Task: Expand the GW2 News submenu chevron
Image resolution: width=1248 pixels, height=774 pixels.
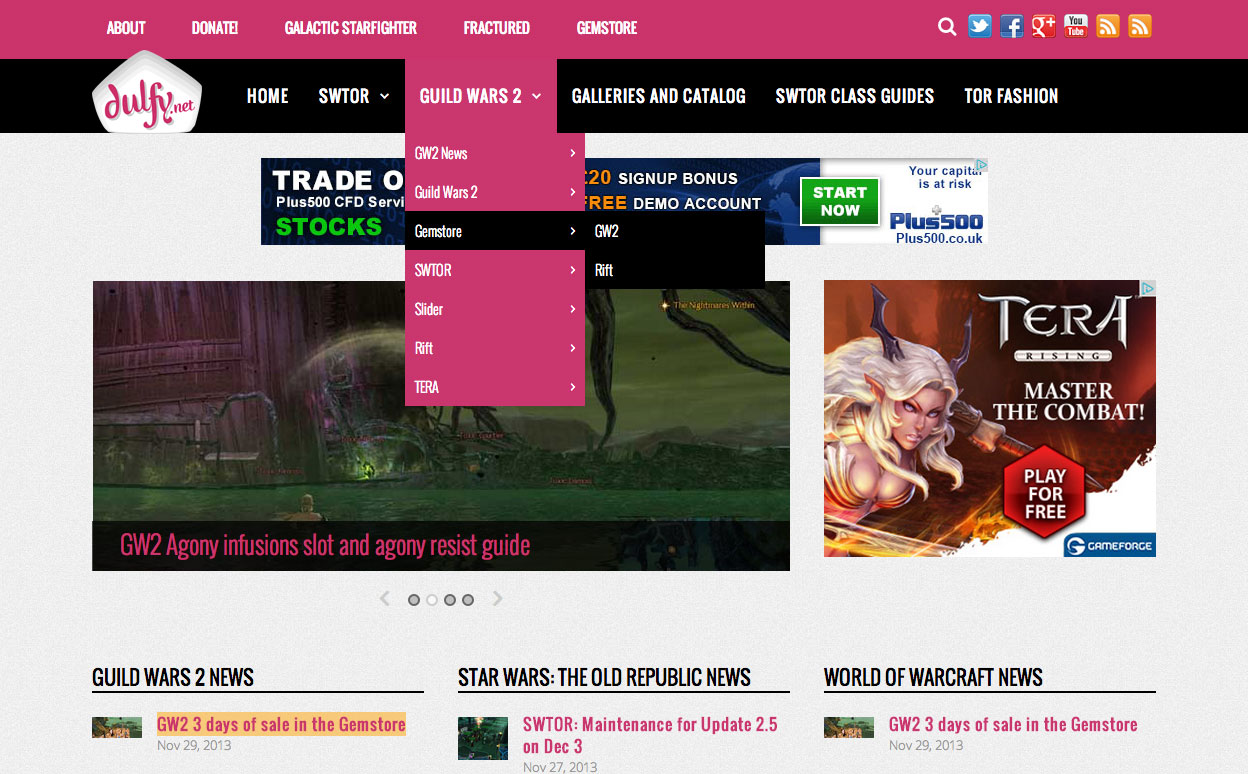Action: (572, 153)
